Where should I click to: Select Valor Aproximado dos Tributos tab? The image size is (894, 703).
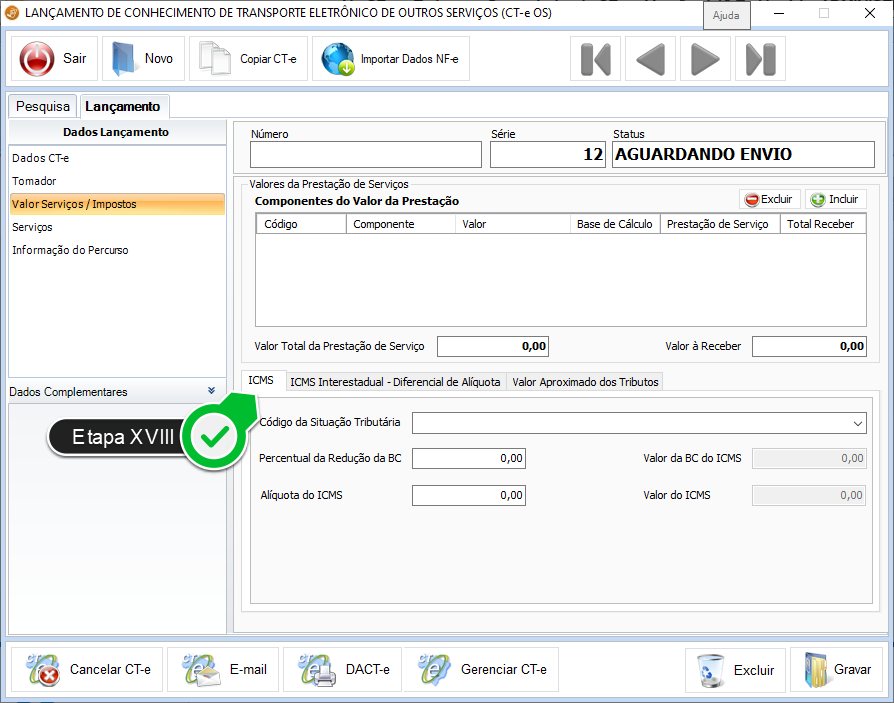tap(584, 382)
